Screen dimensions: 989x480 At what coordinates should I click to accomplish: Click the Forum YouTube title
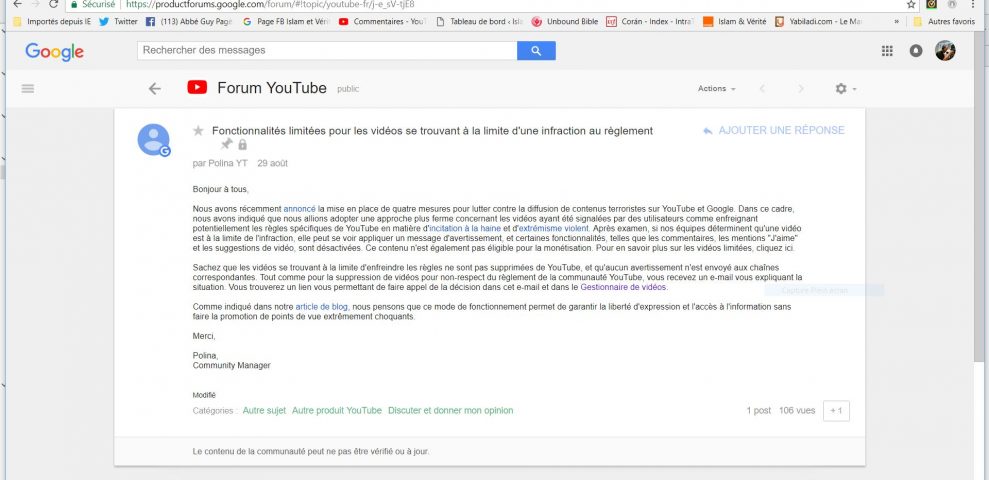tap(272, 88)
